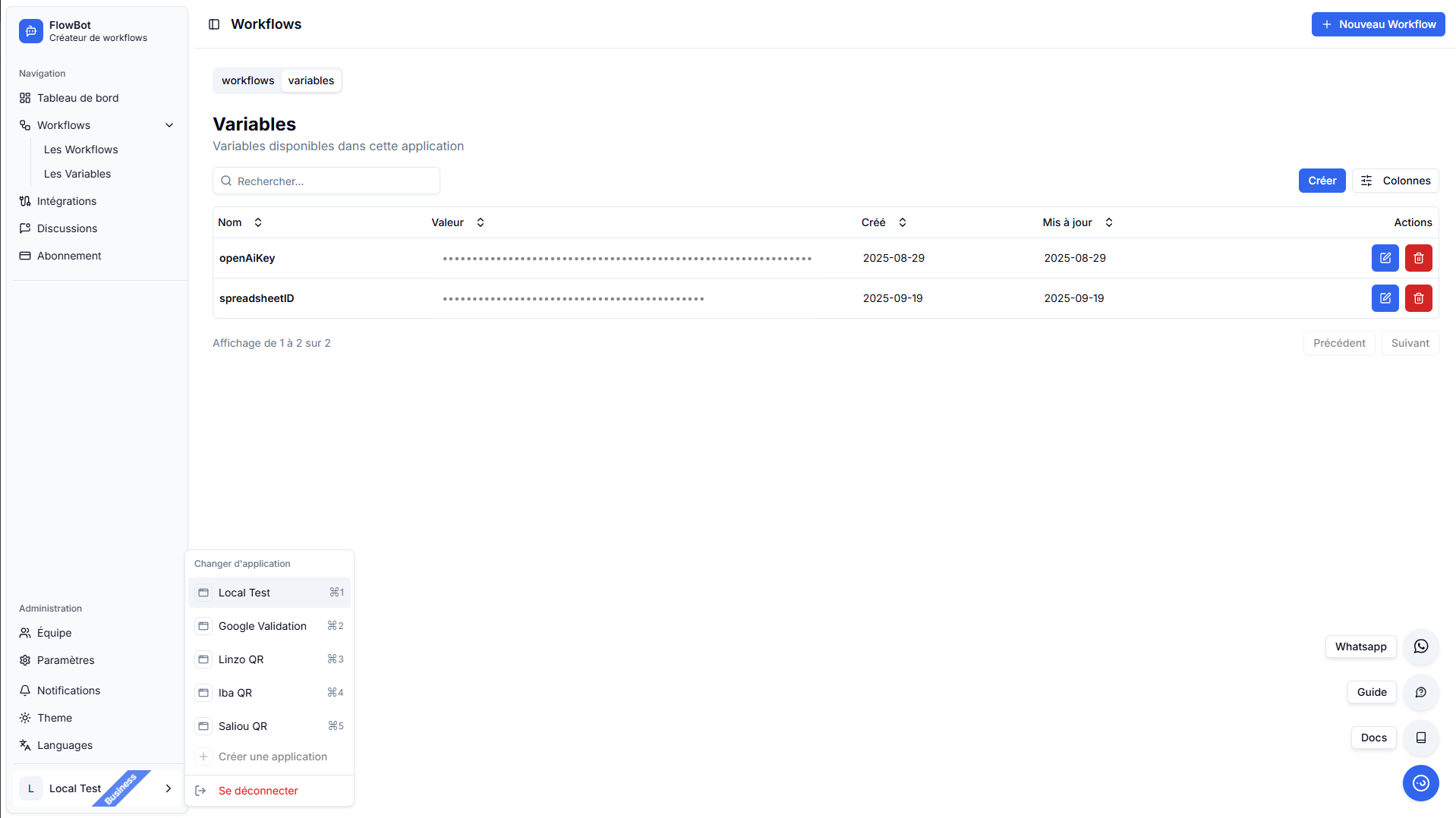1456x818 pixels.
Task: Edit the openAiKey variable
Action: pos(1385,258)
